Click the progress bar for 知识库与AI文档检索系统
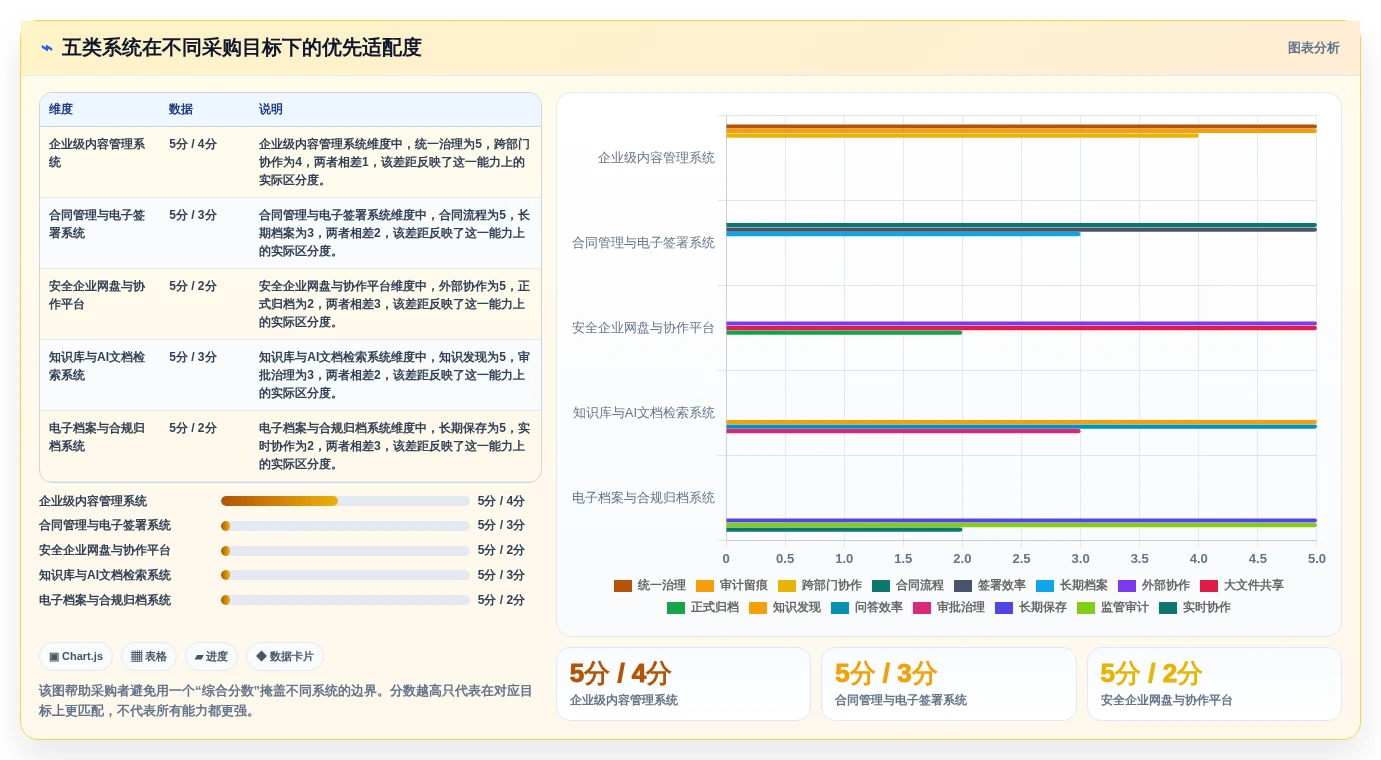1381x760 pixels. (x=345, y=575)
